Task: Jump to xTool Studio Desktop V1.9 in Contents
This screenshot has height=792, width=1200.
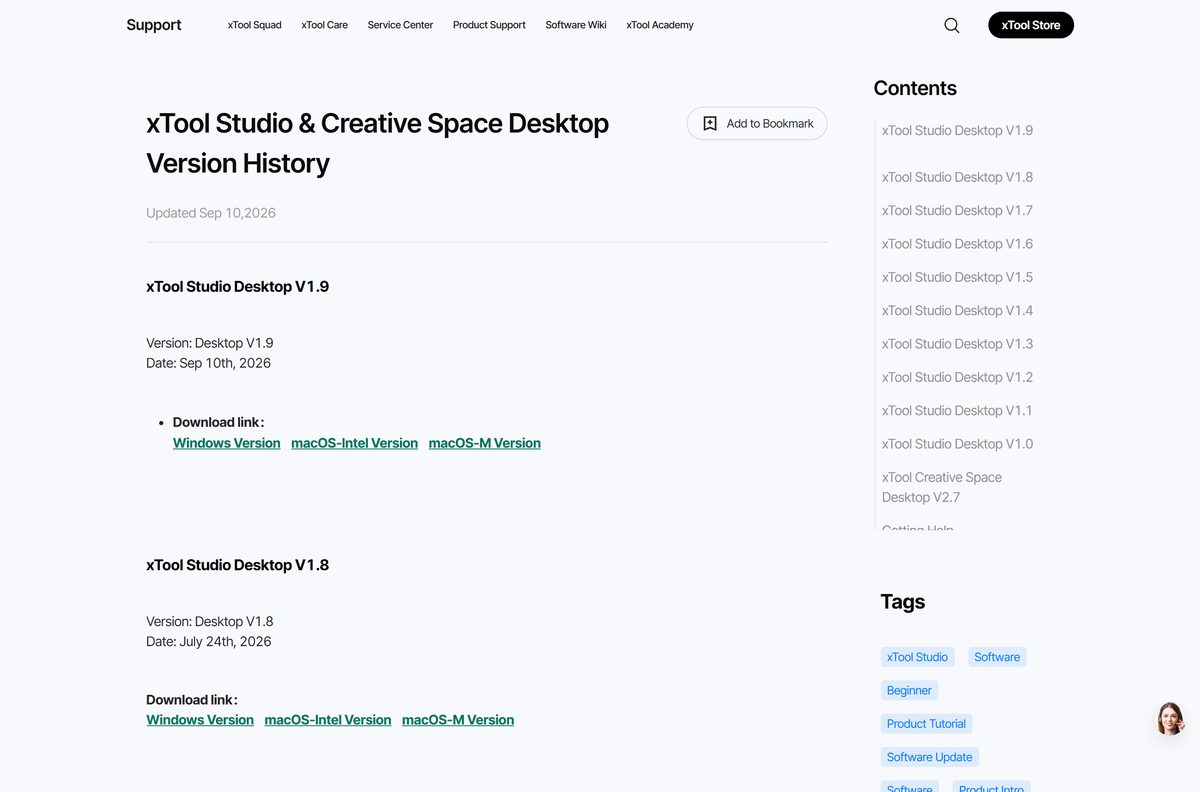Action: coord(957,130)
